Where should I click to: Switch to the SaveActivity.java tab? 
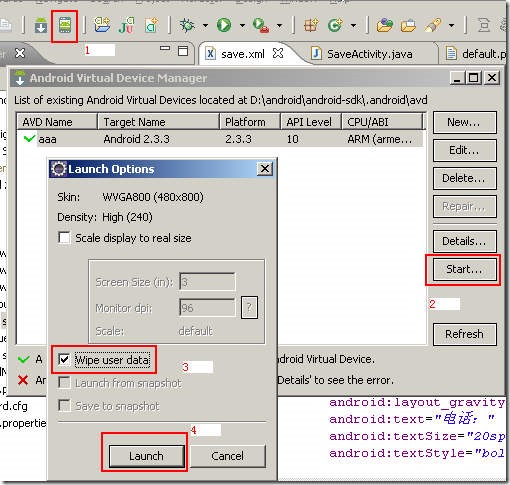369,54
